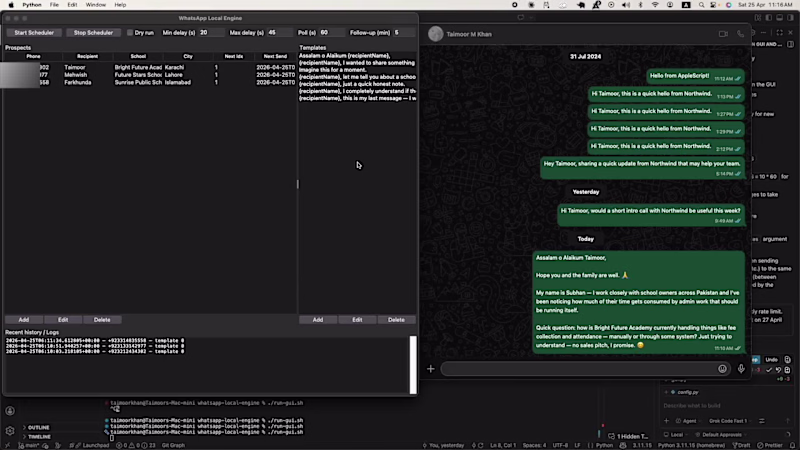This screenshot has width=800, height=450.
Task: Click the Next Send column header
Action: pyautogui.click(x=275, y=57)
